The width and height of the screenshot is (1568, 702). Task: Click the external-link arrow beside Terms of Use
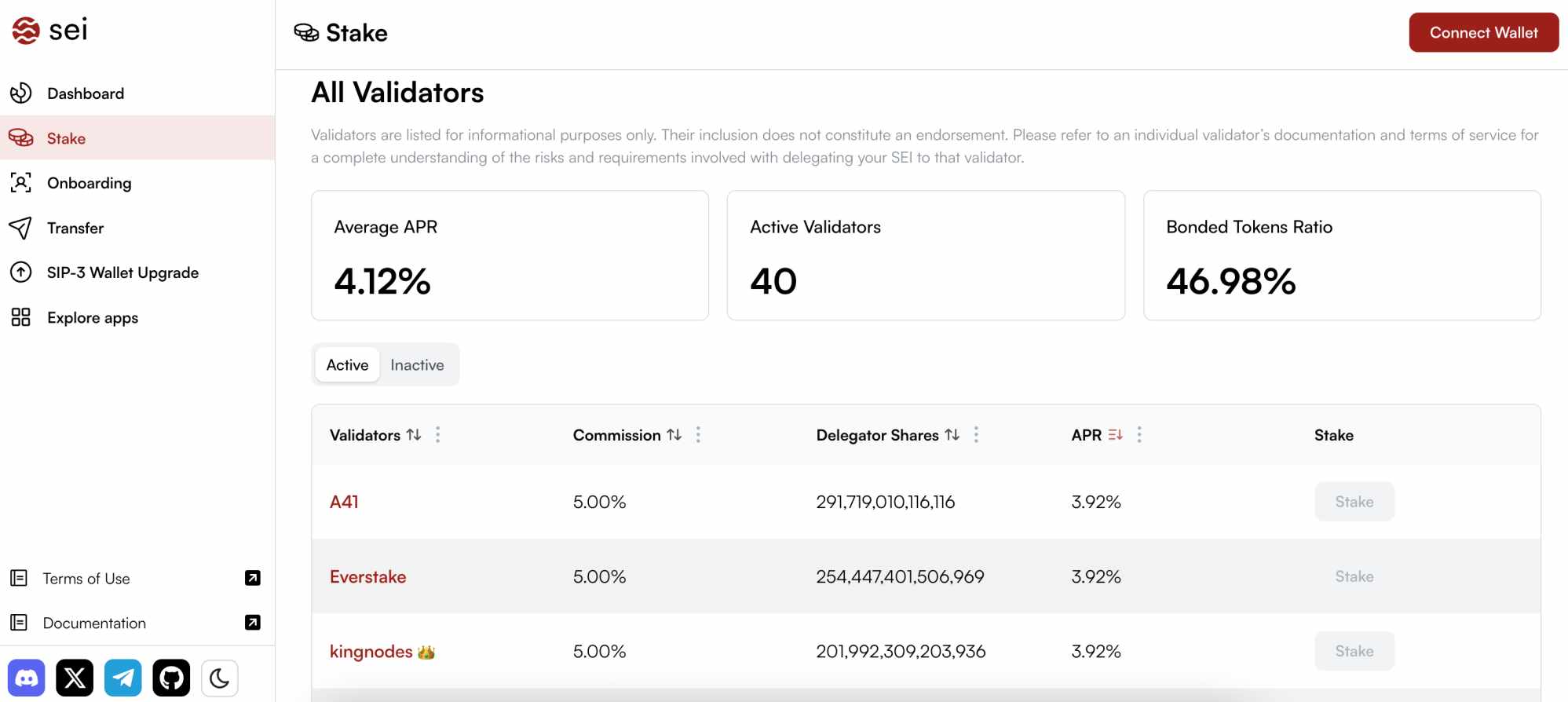253,578
